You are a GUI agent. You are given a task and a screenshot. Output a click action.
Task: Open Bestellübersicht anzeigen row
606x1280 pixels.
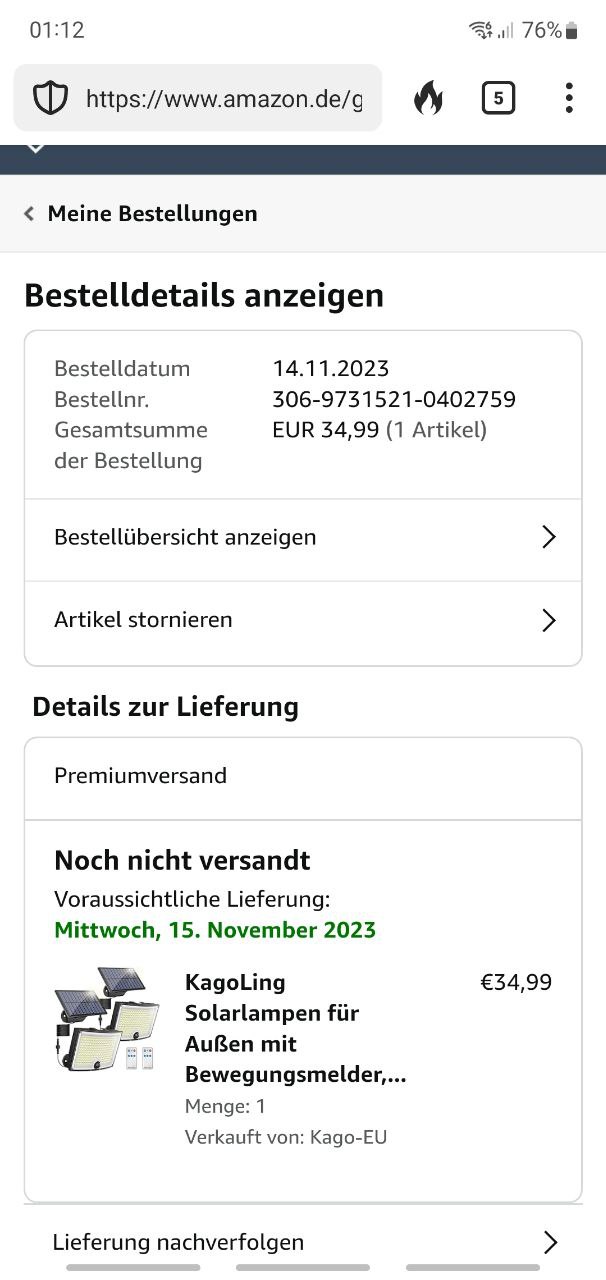click(303, 538)
